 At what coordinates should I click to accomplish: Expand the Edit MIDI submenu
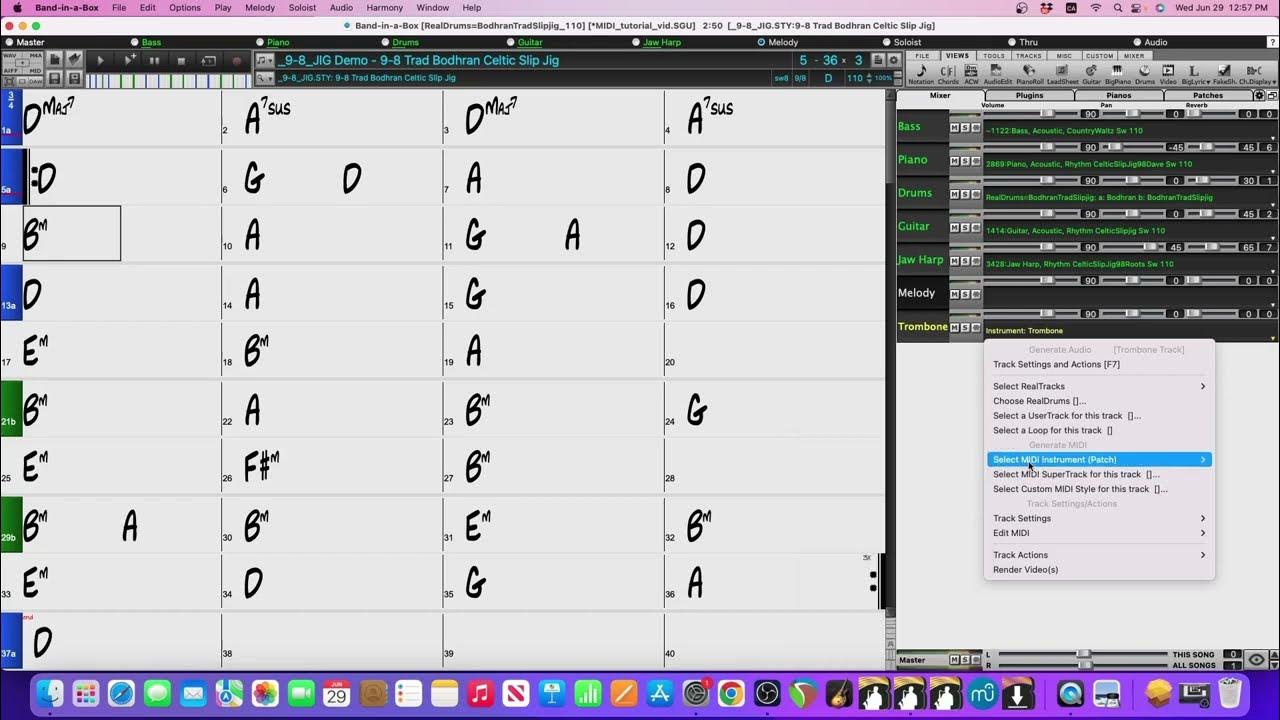coord(1099,533)
